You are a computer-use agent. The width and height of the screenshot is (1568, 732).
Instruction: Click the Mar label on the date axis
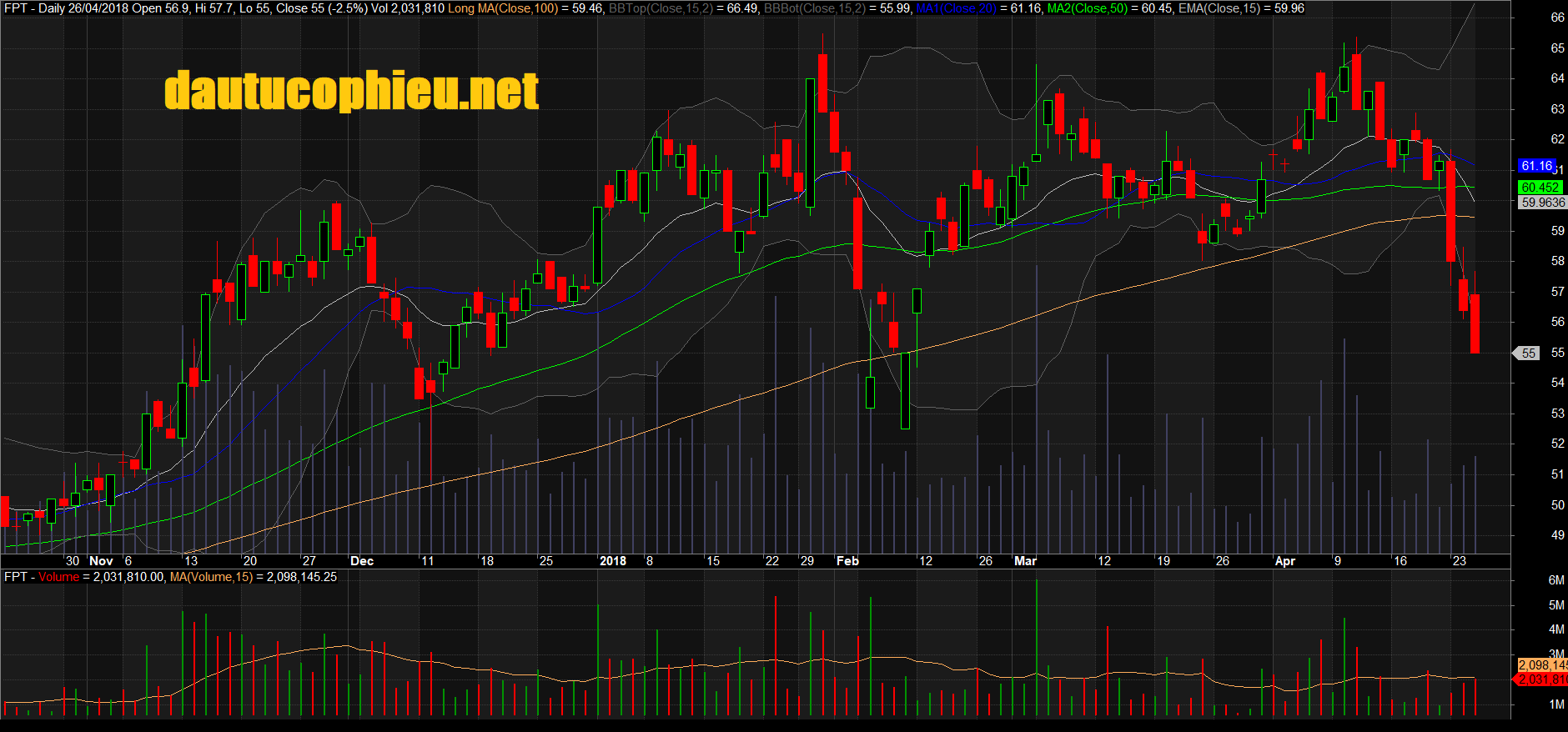1025,561
